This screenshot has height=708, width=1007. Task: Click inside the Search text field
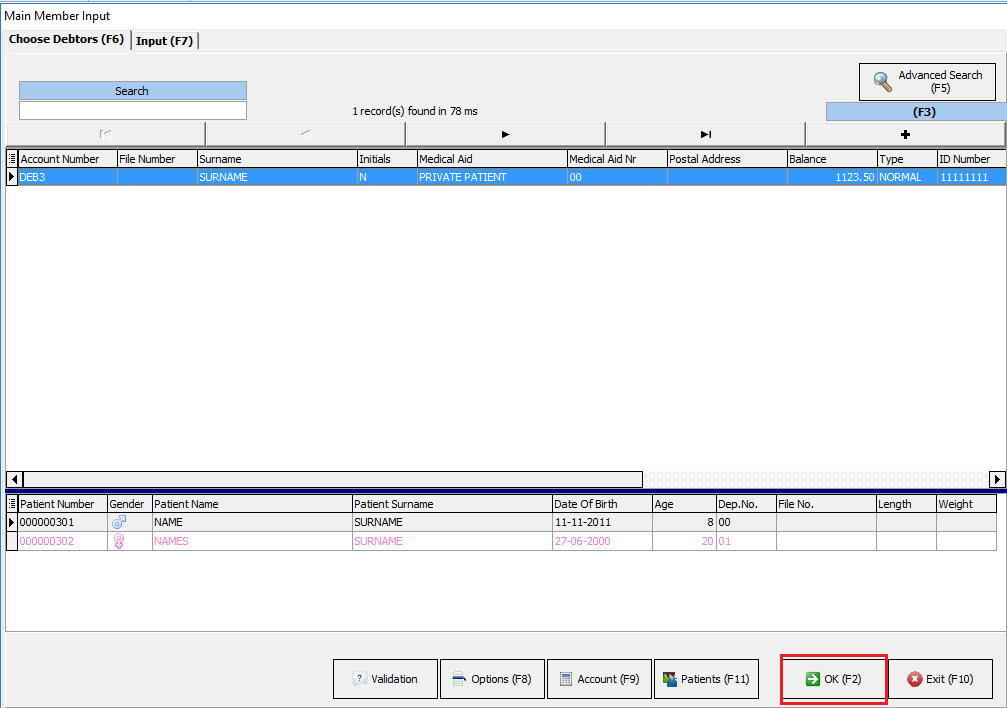(x=132, y=111)
